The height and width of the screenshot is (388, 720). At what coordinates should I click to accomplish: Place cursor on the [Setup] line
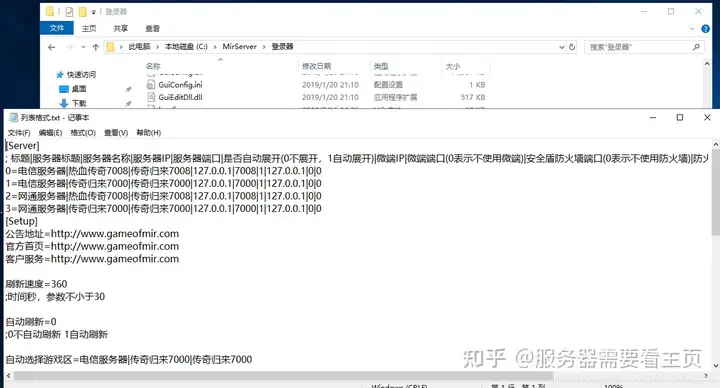22,221
